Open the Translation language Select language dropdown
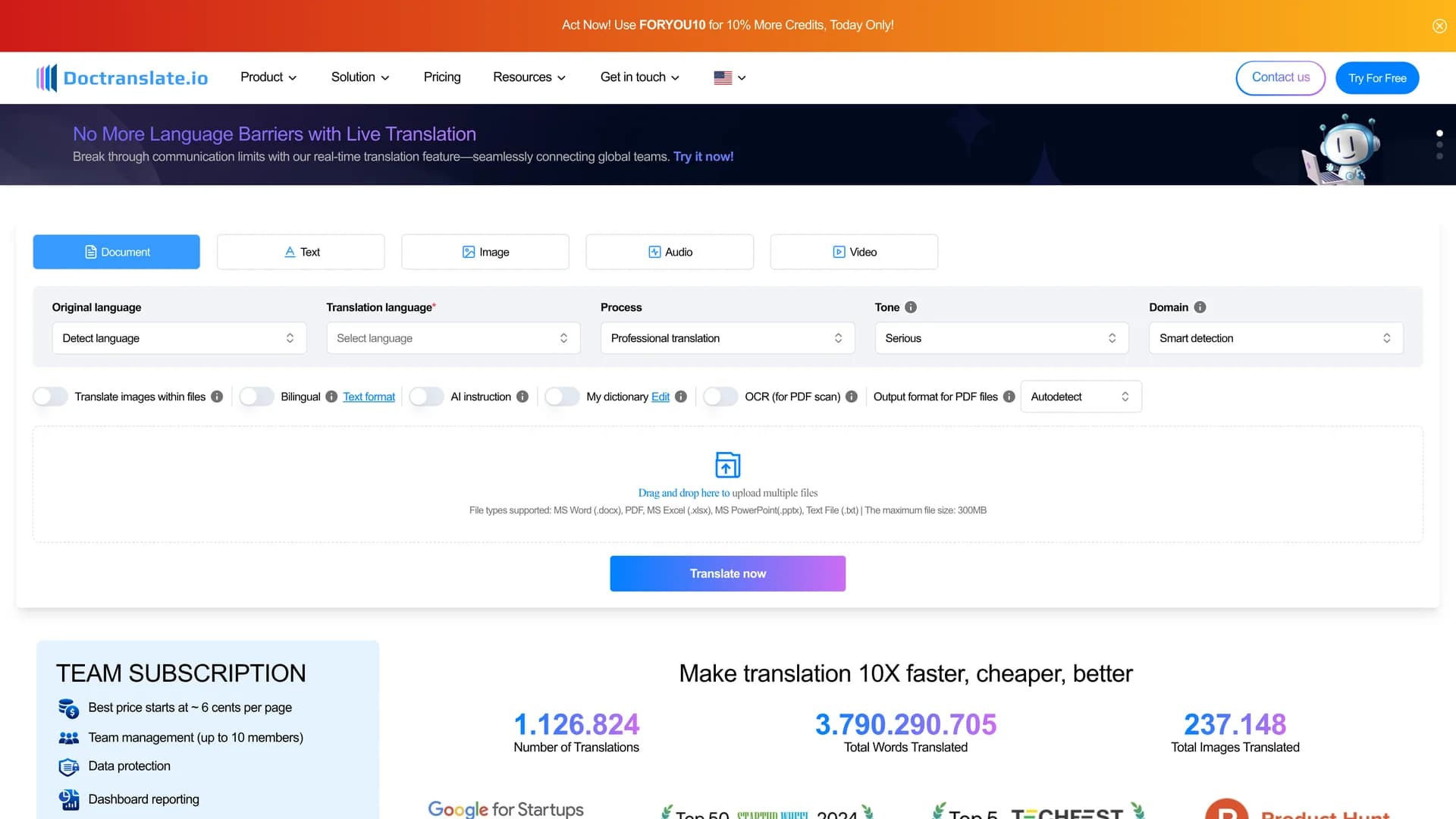This screenshot has width=1456, height=819. pyautogui.click(x=453, y=338)
